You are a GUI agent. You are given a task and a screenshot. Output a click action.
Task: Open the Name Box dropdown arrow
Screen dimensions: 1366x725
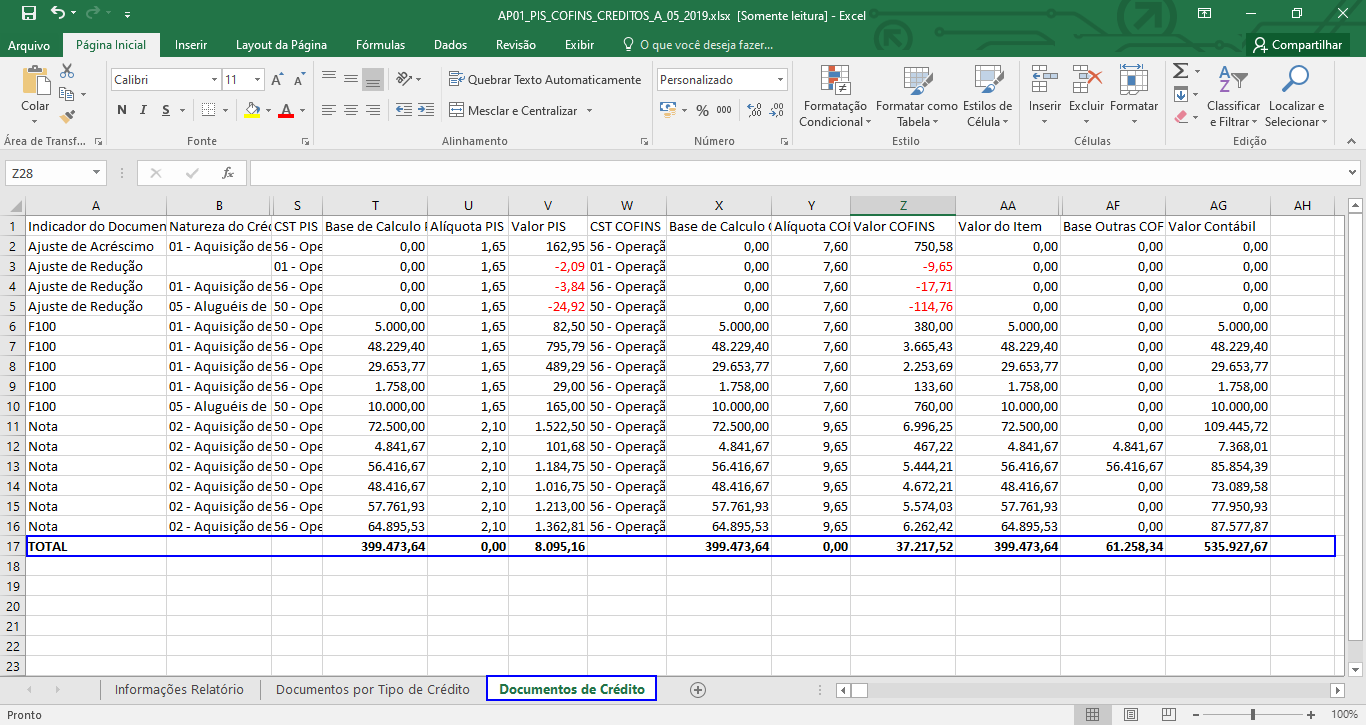pyautogui.click(x=96, y=173)
